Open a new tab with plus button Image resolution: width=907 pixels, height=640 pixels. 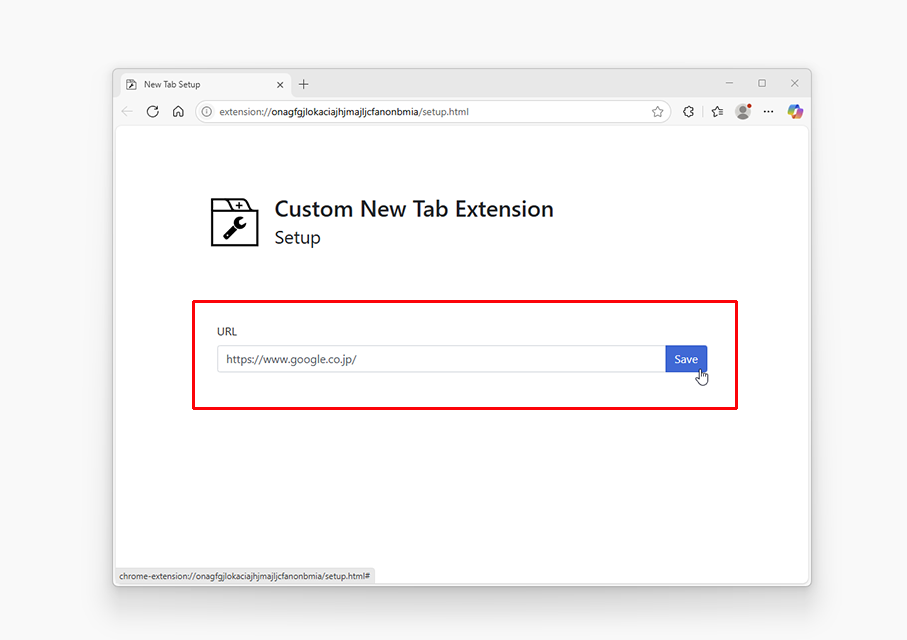tap(304, 84)
